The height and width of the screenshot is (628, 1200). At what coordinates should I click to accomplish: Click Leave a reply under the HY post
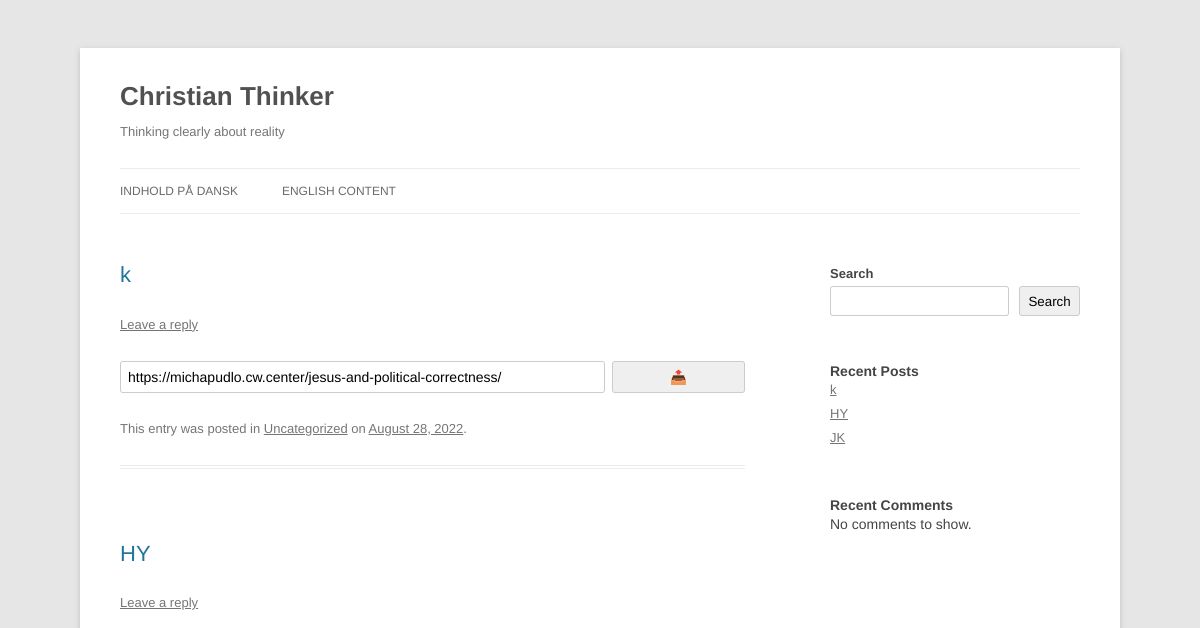(x=159, y=603)
